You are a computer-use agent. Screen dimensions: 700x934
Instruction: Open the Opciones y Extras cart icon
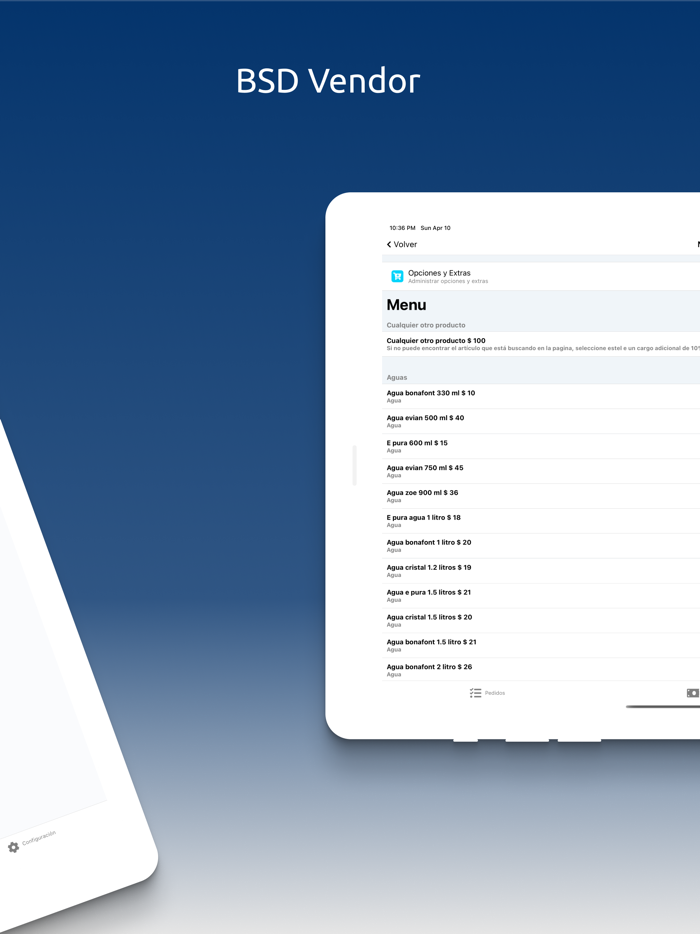(x=397, y=276)
